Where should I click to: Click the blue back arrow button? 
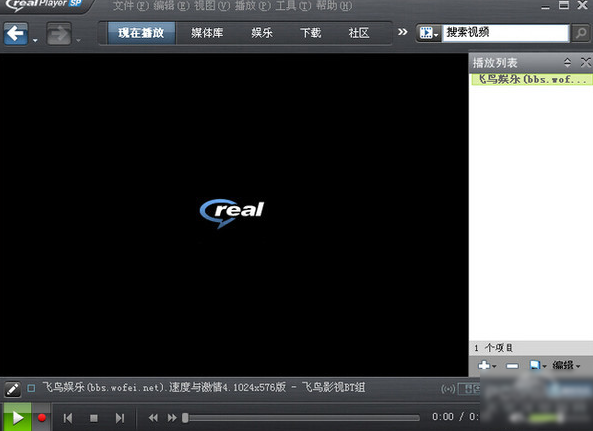(16, 33)
